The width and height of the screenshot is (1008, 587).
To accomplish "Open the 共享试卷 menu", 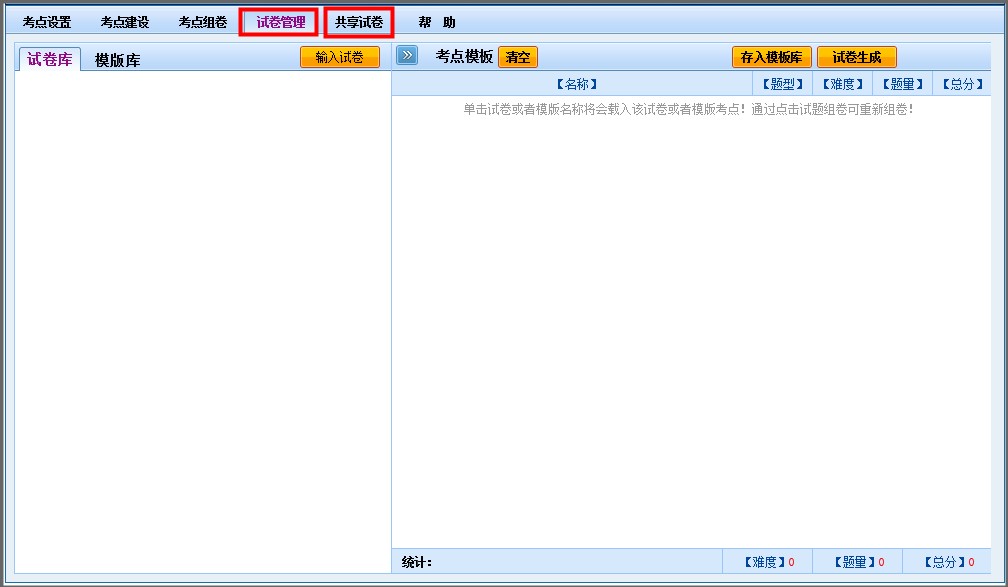I will 359,23.
